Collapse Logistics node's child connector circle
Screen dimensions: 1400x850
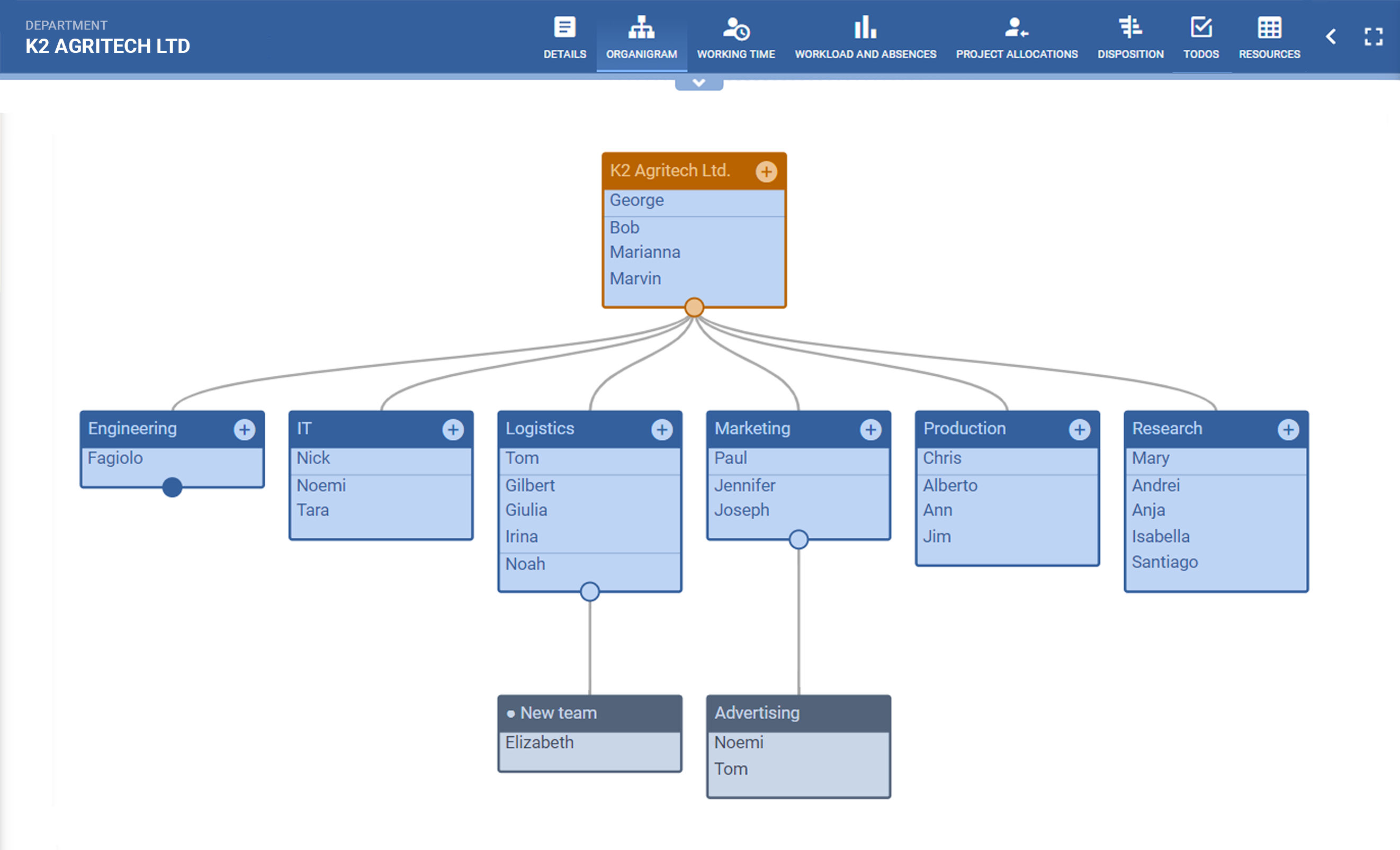[590, 592]
